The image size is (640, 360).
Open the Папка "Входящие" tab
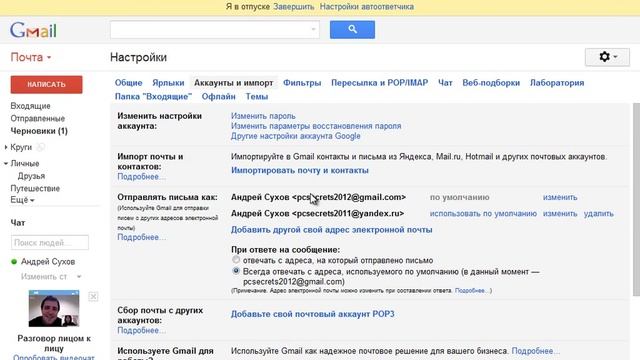click(153, 97)
